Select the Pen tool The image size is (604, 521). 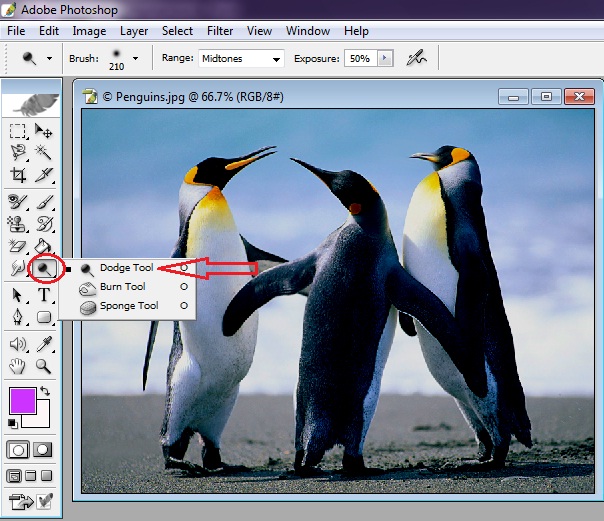click(17, 317)
